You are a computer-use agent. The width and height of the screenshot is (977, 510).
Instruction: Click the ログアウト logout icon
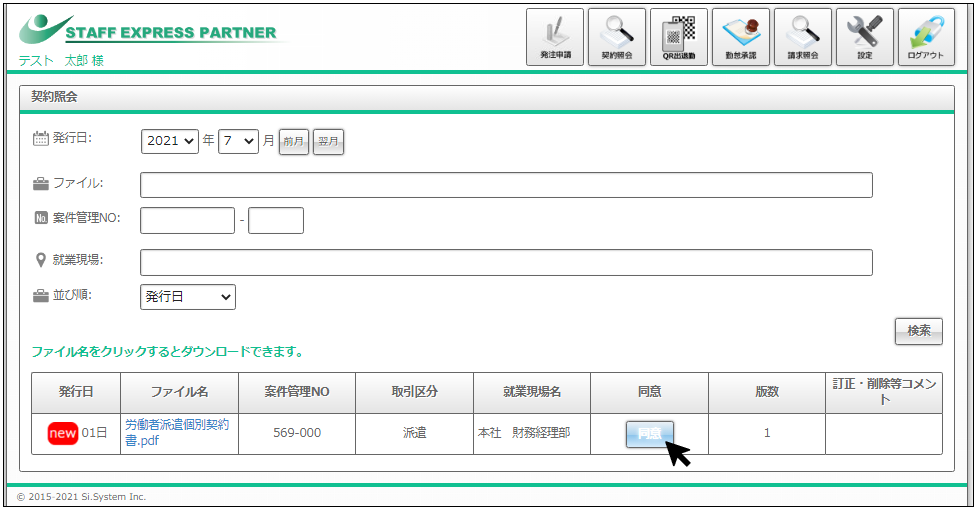coord(926,37)
